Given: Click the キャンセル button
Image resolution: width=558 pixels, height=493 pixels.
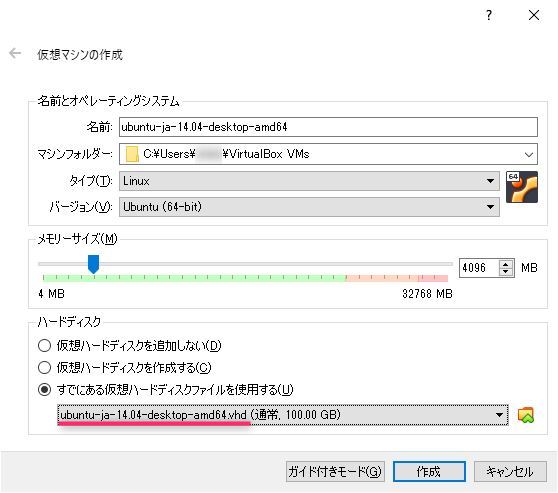Looking at the screenshot, I should pos(510,472).
